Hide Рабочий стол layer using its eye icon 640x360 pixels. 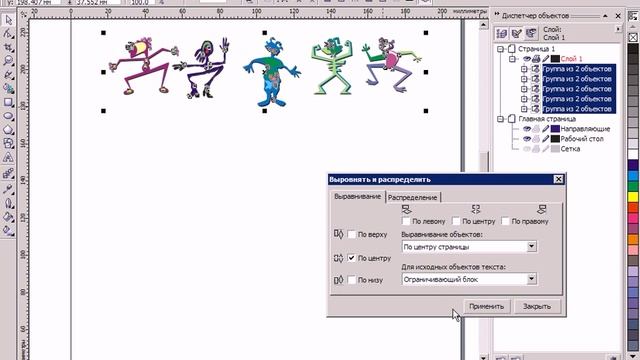527,139
